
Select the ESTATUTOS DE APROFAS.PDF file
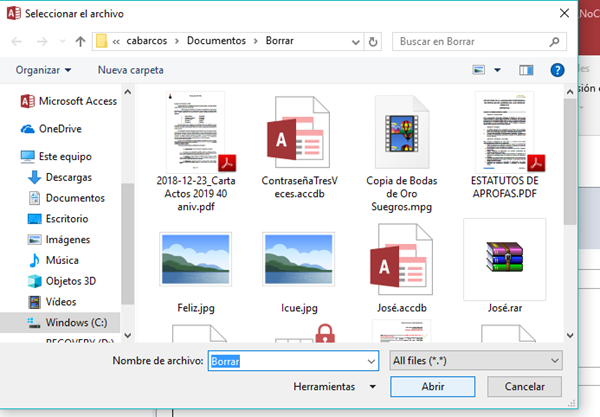505,145
